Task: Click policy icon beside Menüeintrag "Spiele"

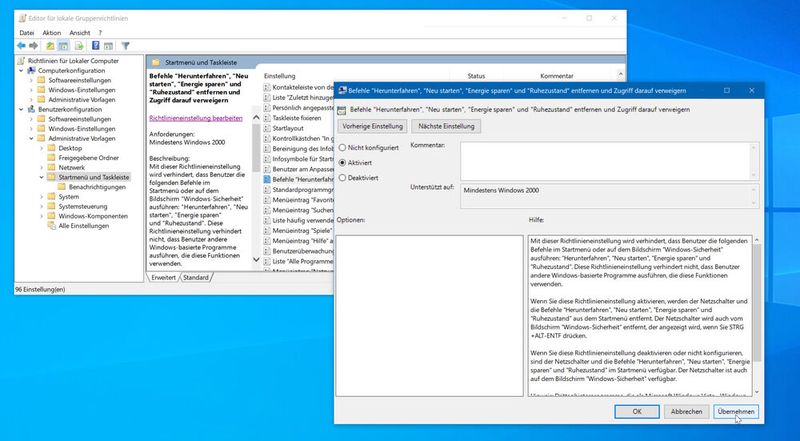Action: point(267,230)
